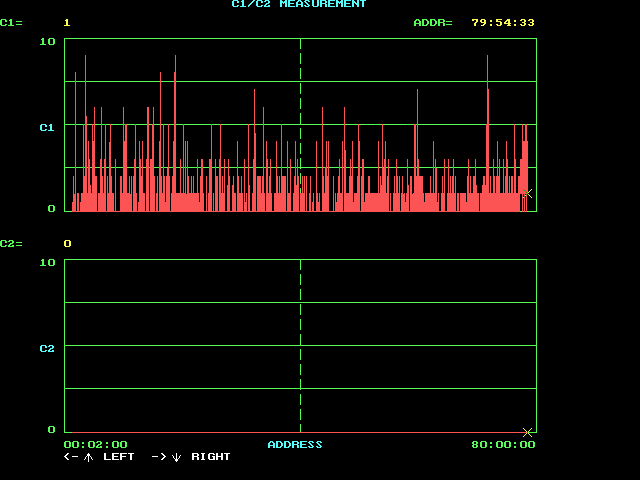Click the start address 00:02:00
640x480 pixels.
point(96,444)
